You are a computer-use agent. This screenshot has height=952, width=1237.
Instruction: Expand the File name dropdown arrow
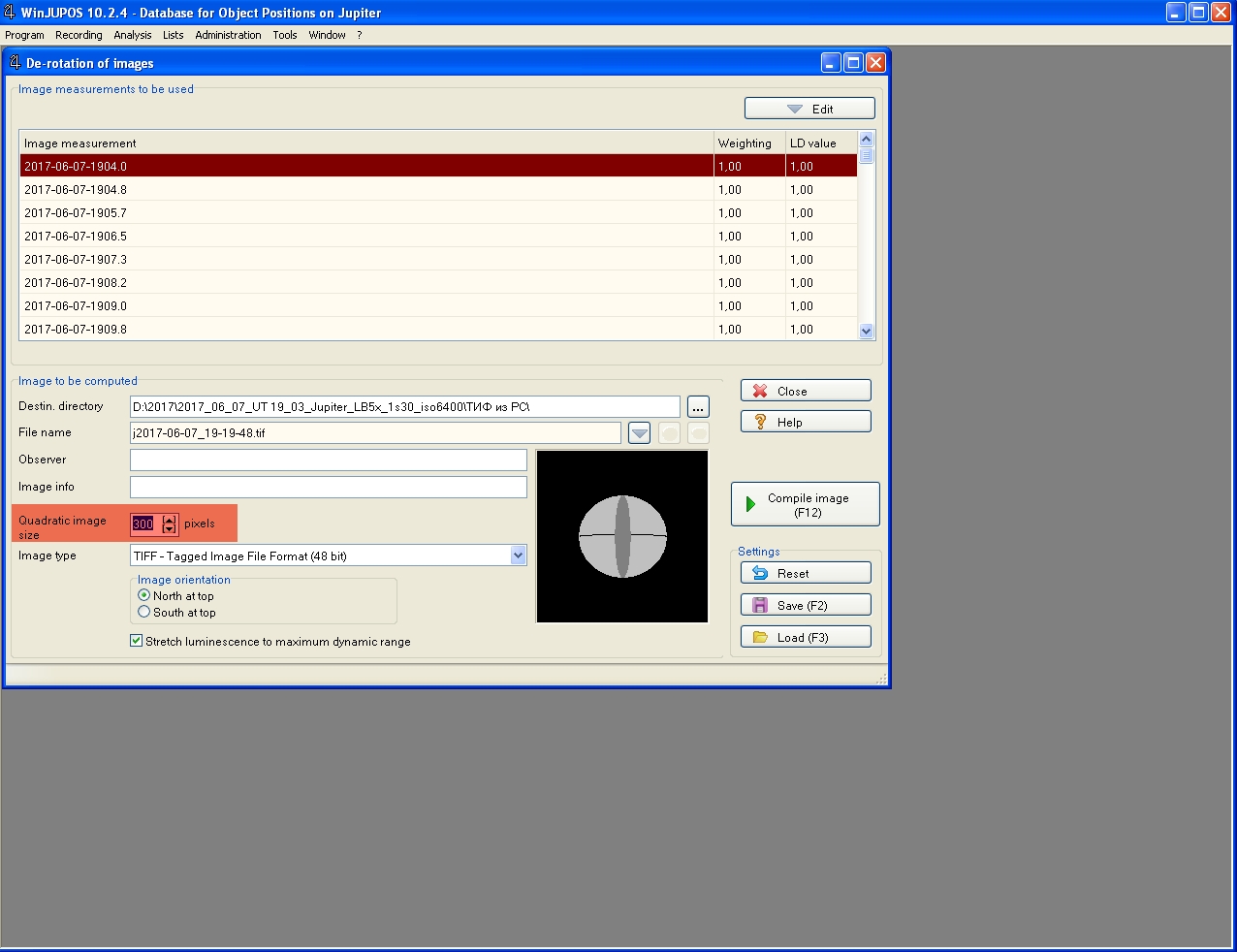(x=639, y=433)
